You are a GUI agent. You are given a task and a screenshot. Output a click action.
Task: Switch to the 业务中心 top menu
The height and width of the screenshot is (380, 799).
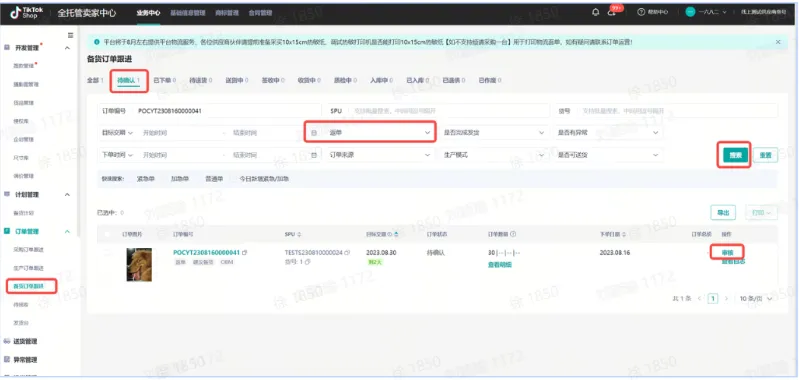(x=148, y=13)
